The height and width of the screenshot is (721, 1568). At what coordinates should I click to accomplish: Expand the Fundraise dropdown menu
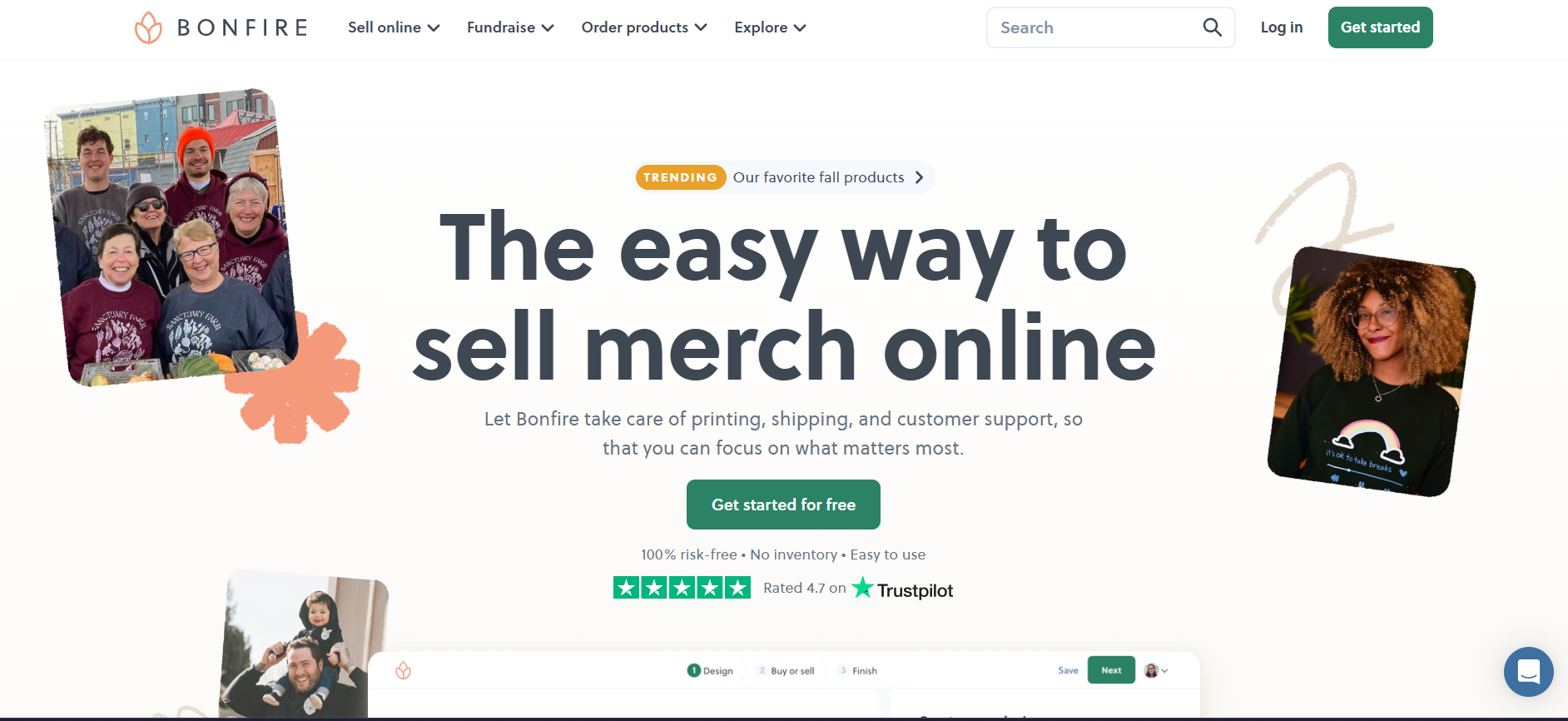point(510,27)
